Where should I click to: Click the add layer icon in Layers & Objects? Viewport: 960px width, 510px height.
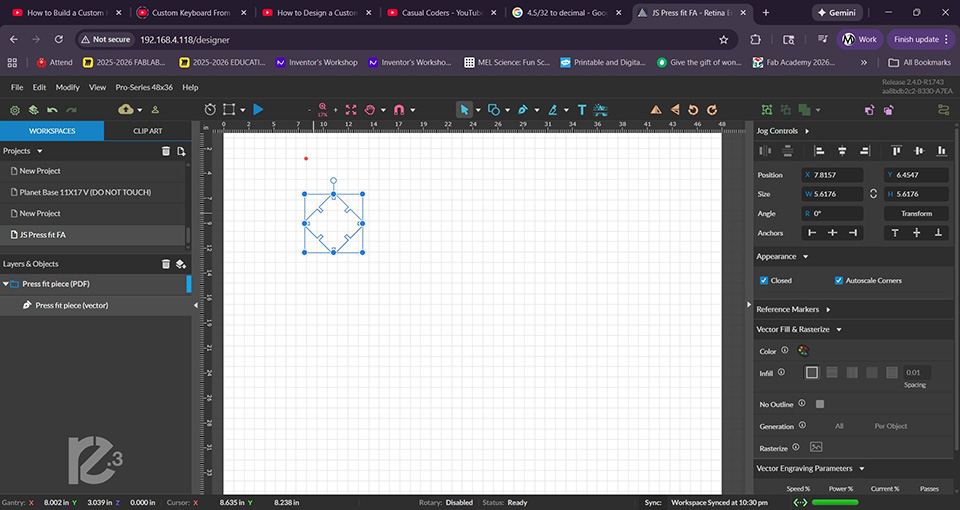pos(181,264)
